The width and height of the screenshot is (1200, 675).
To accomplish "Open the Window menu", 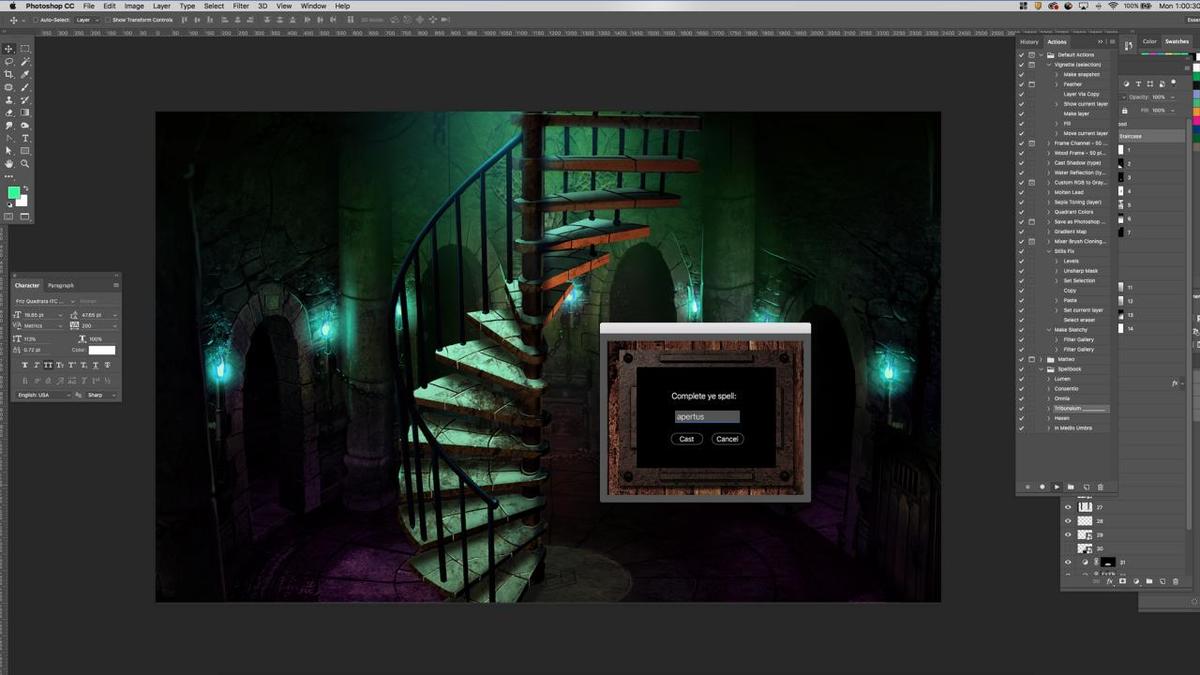I will 313,6.
